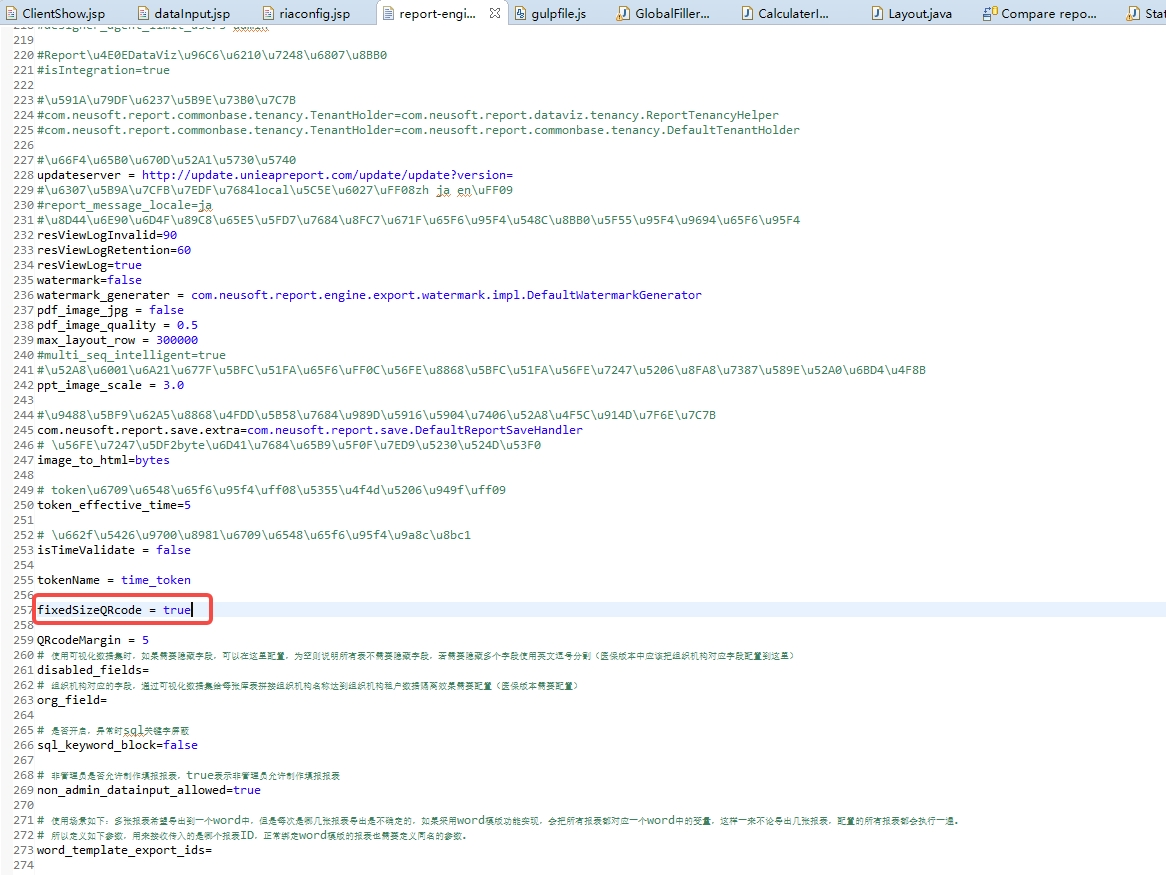This screenshot has height=875, width=1166.
Task: Click the tokenName value time_token
Action: coord(155,580)
